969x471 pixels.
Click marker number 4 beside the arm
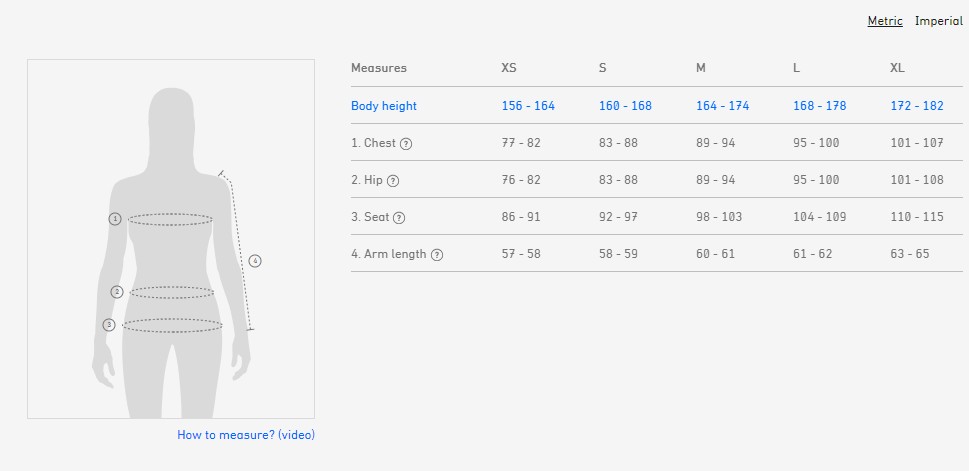point(255,261)
